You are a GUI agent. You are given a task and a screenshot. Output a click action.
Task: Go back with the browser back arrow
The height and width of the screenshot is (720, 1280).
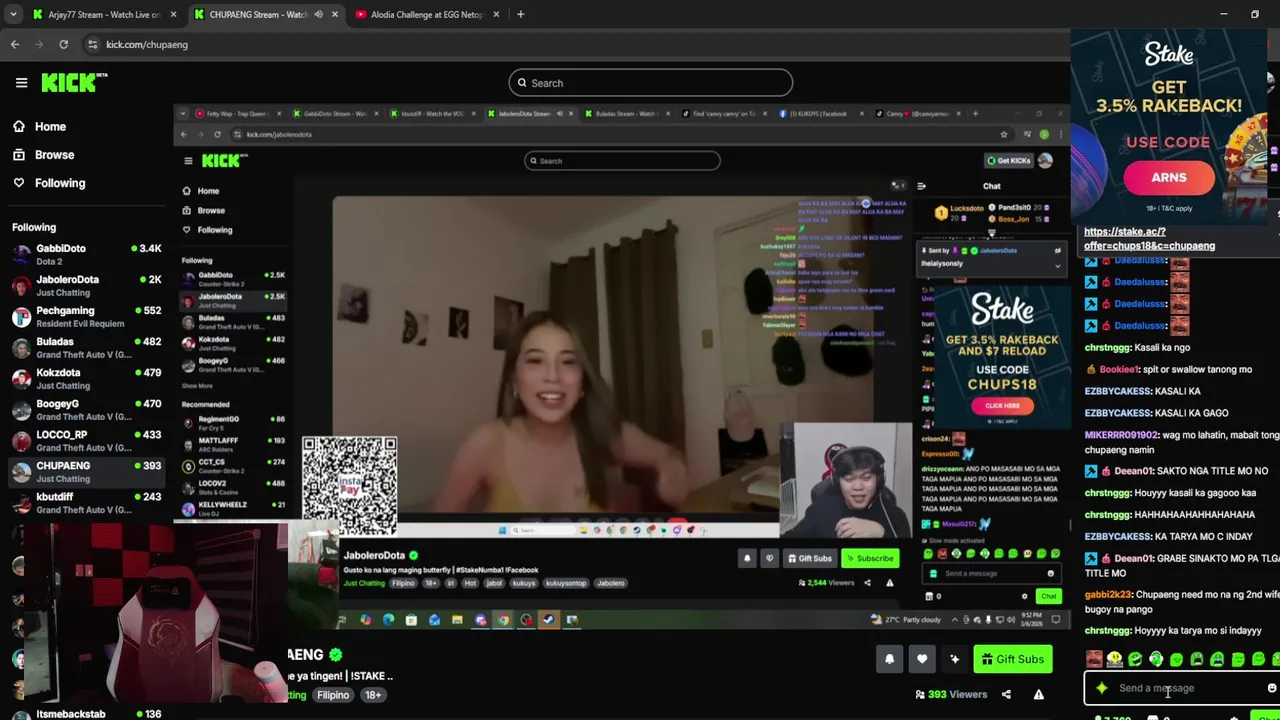[15, 44]
